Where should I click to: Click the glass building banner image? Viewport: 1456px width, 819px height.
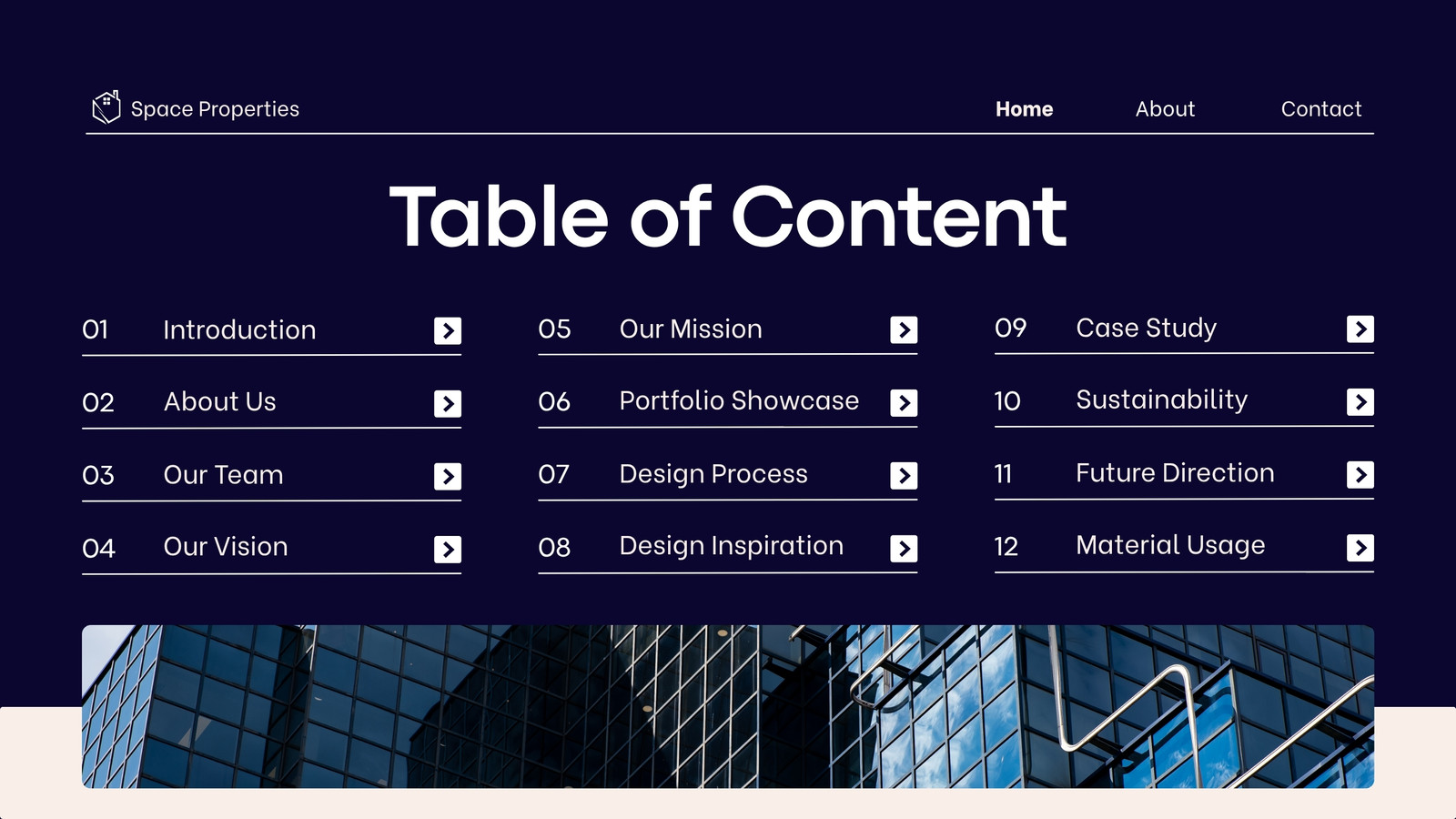[728, 706]
